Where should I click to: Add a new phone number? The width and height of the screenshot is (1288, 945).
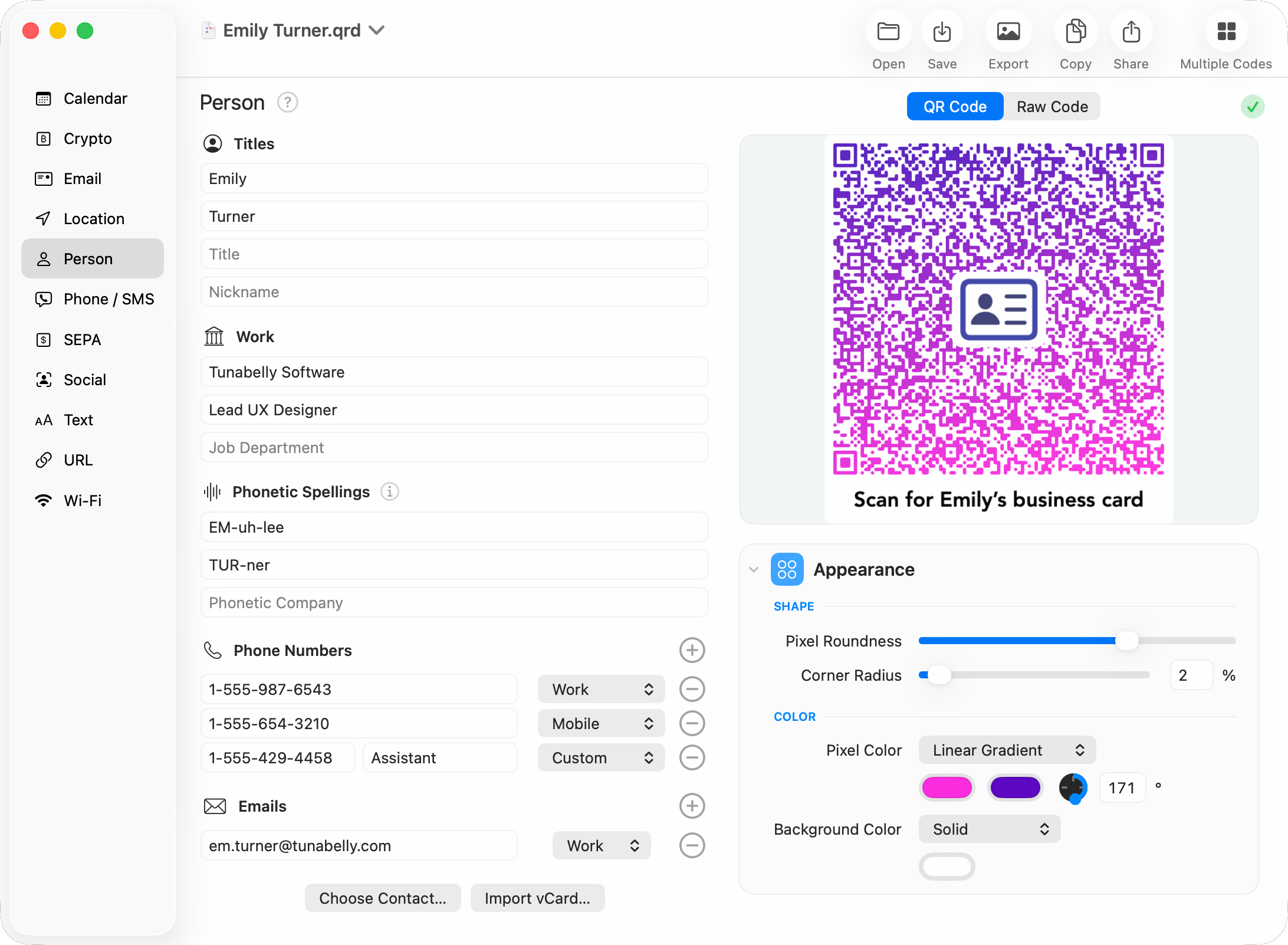[692, 650]
